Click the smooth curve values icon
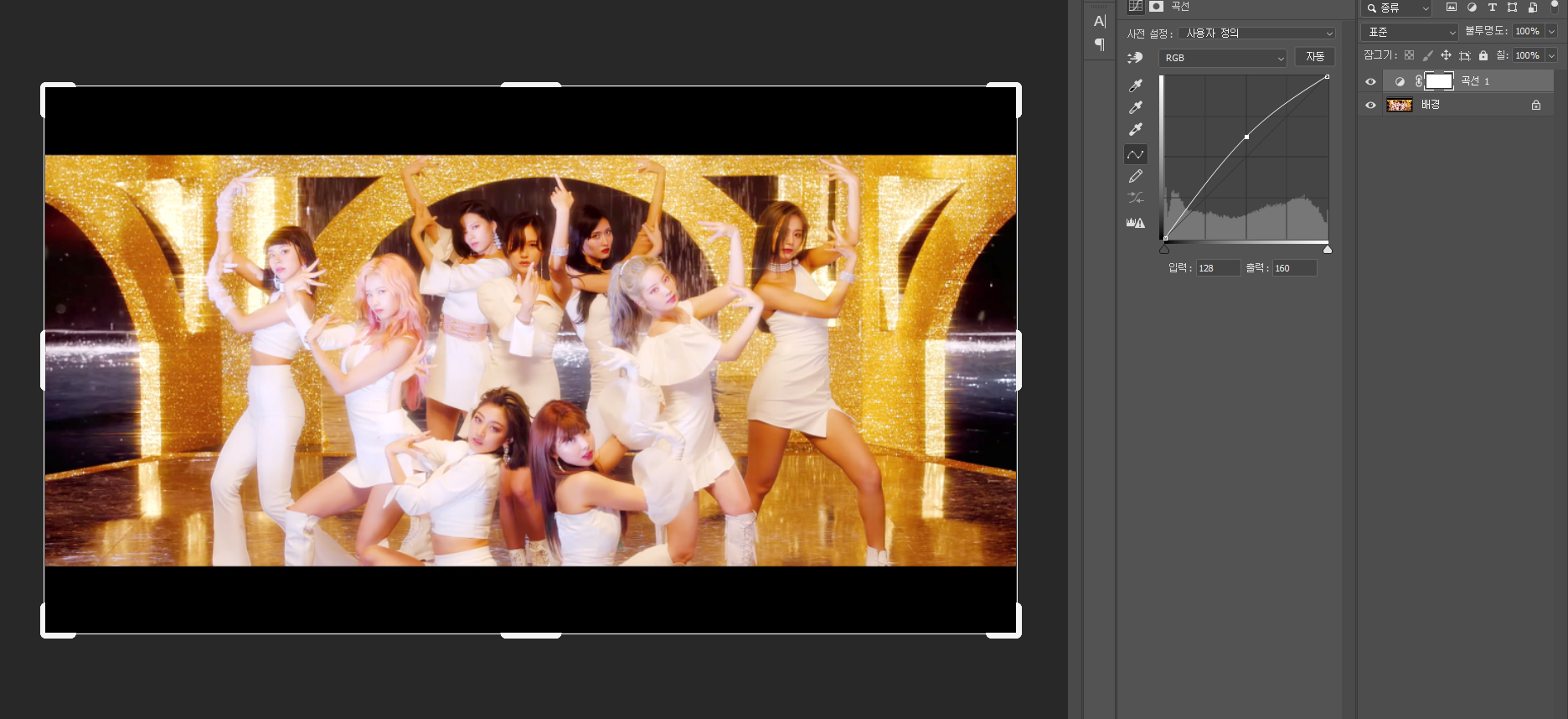This screenshot has width=1568, height=719. pos(1136,198)
